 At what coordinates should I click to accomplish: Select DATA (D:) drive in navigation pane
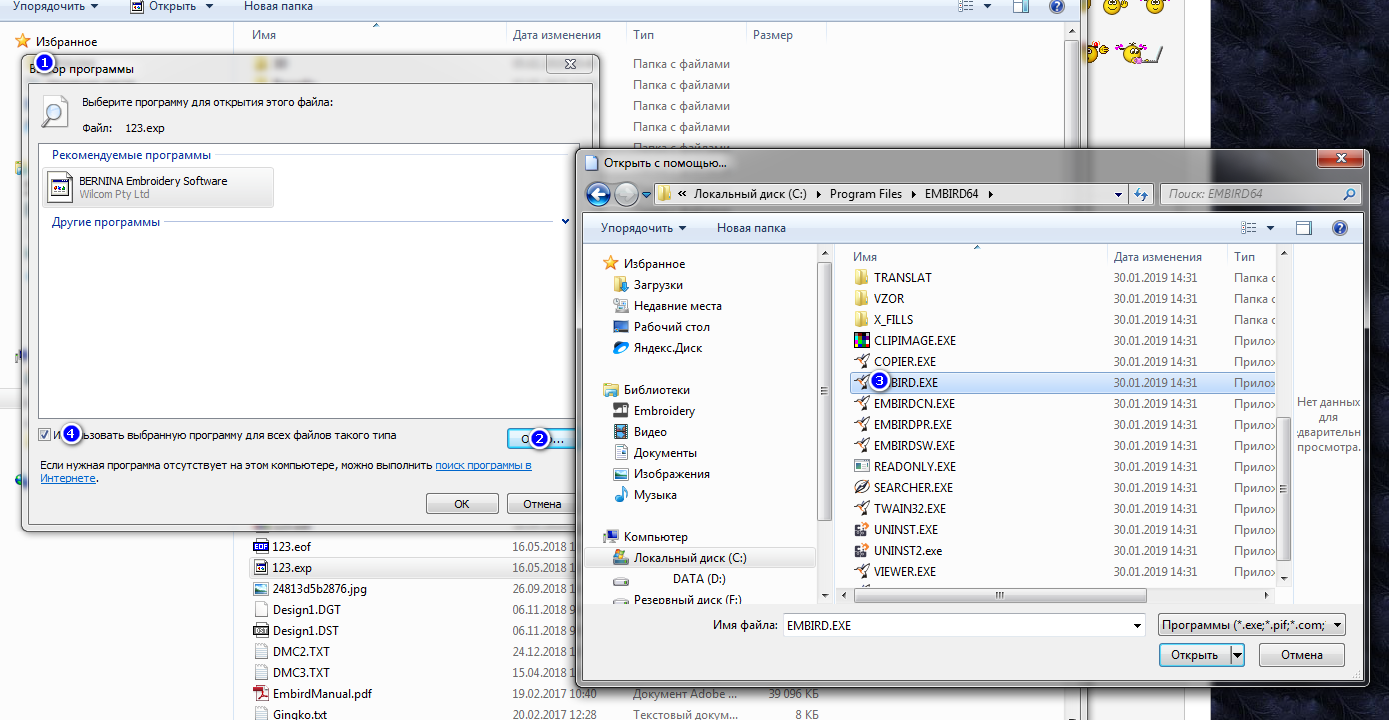coord(699,579)
